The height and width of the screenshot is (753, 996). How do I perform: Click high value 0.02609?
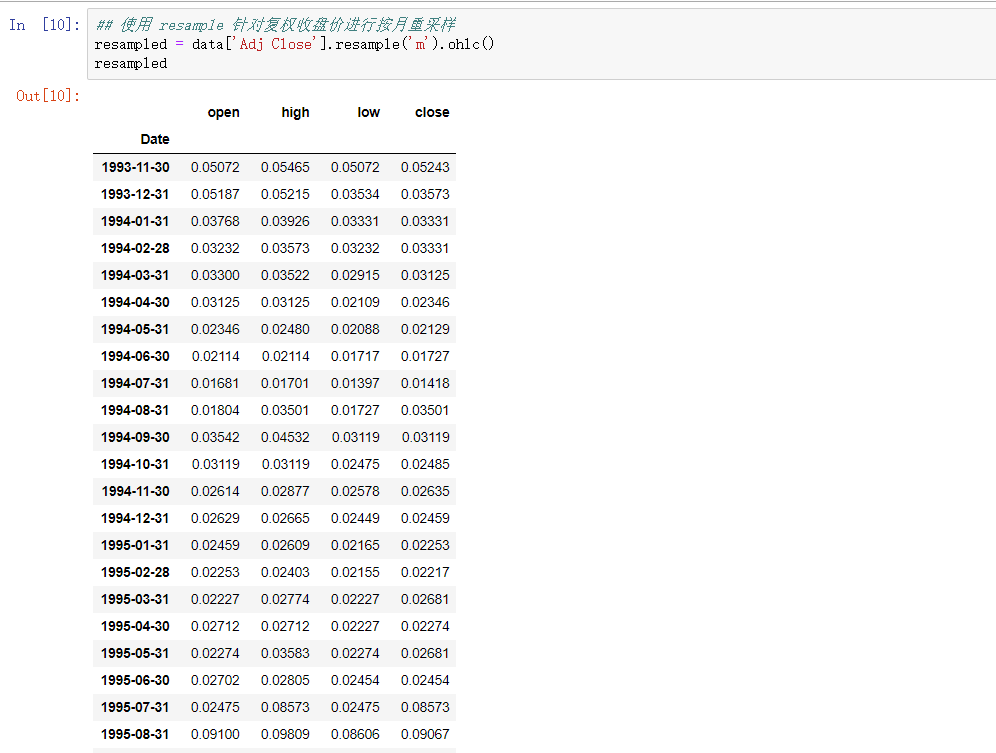pos(285,545)
